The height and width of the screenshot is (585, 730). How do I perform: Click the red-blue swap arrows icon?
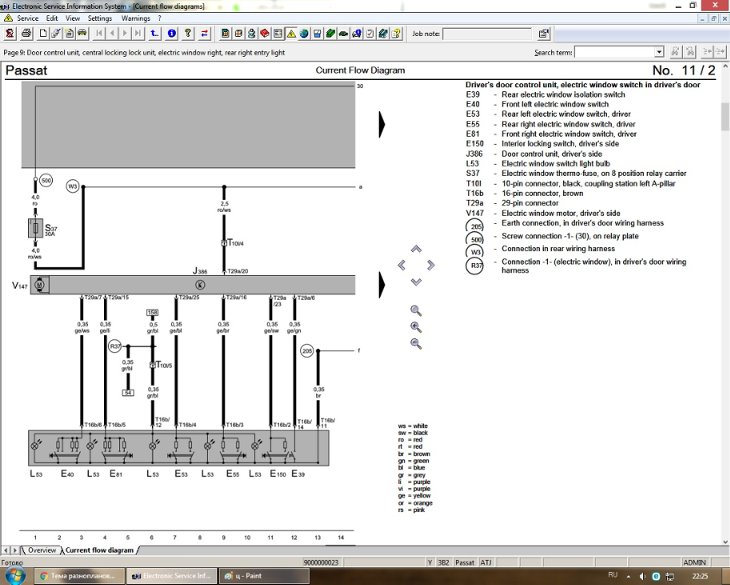204,34
